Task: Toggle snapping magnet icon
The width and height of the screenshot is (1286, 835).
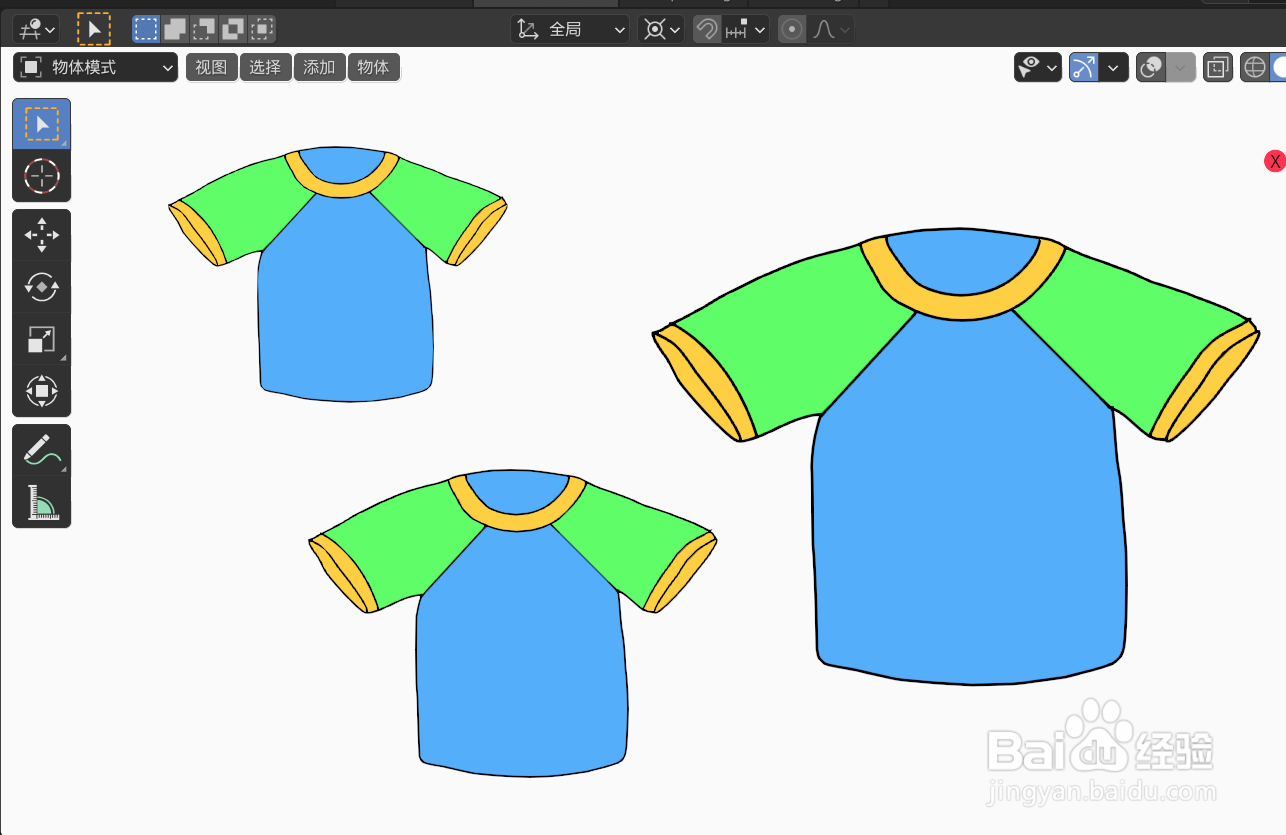Action: (707, 29)
